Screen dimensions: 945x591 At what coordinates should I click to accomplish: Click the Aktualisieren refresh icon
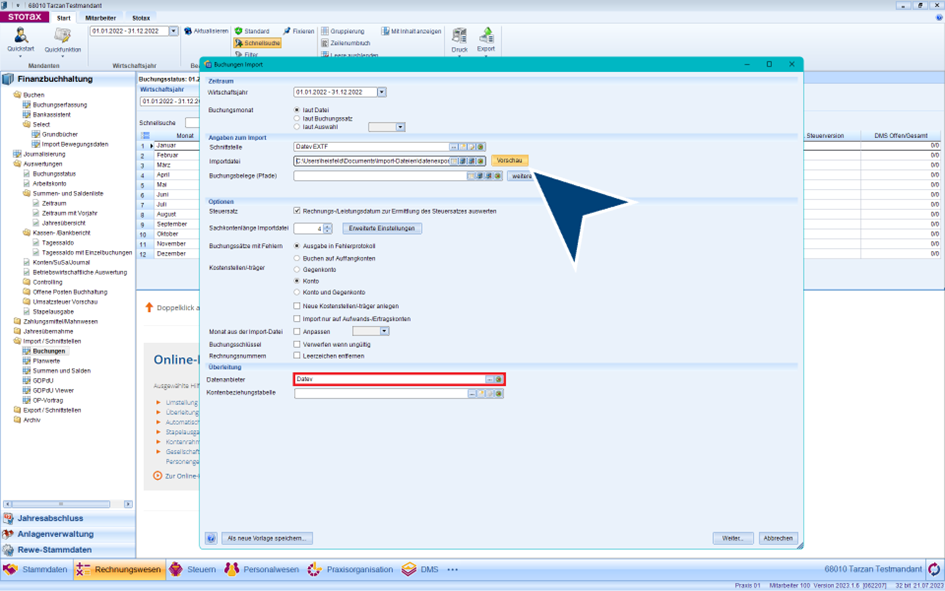point(188,31)
